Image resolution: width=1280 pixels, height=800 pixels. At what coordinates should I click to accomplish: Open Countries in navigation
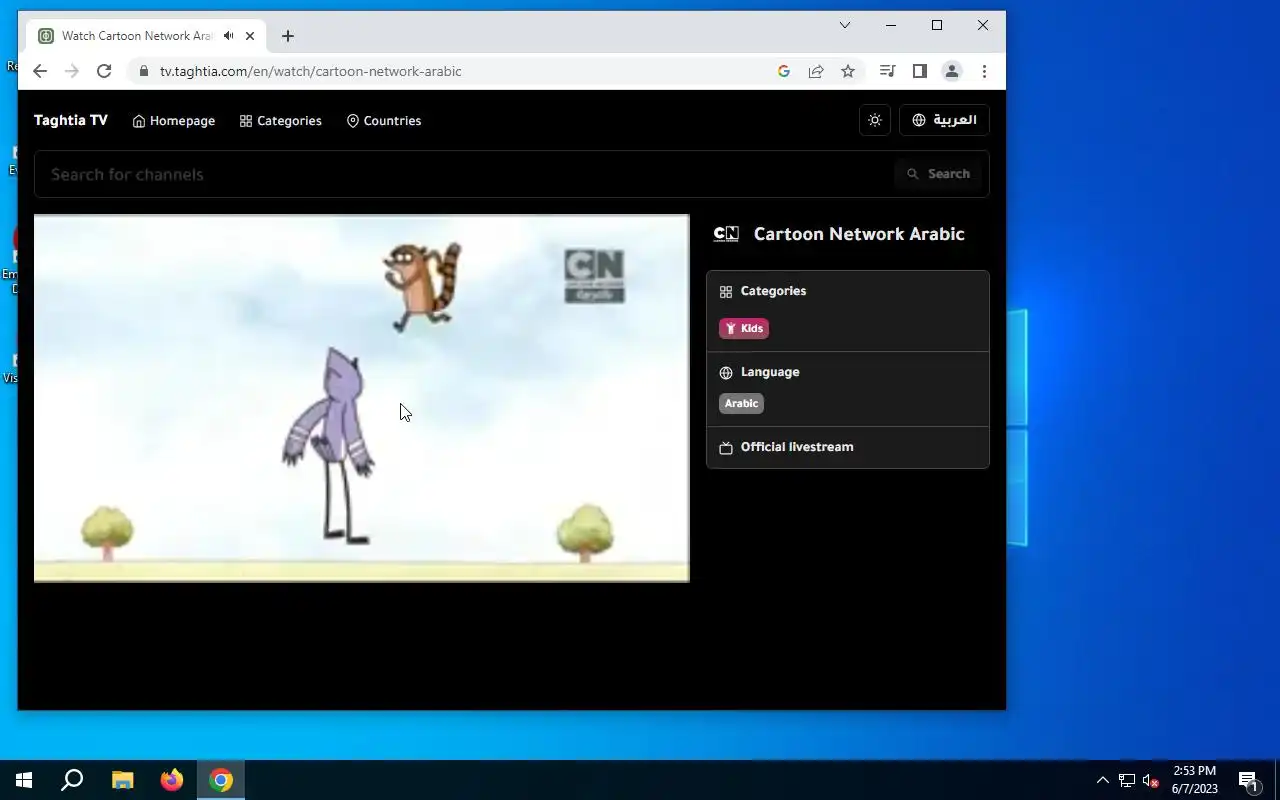coord(384,121)
